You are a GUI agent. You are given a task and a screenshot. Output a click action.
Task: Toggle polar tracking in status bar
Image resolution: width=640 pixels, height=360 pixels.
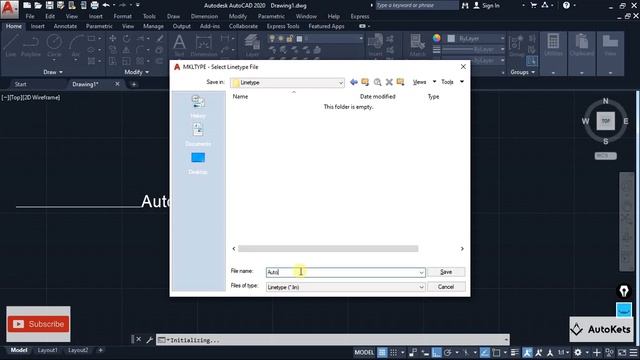[x=448, y=352]
